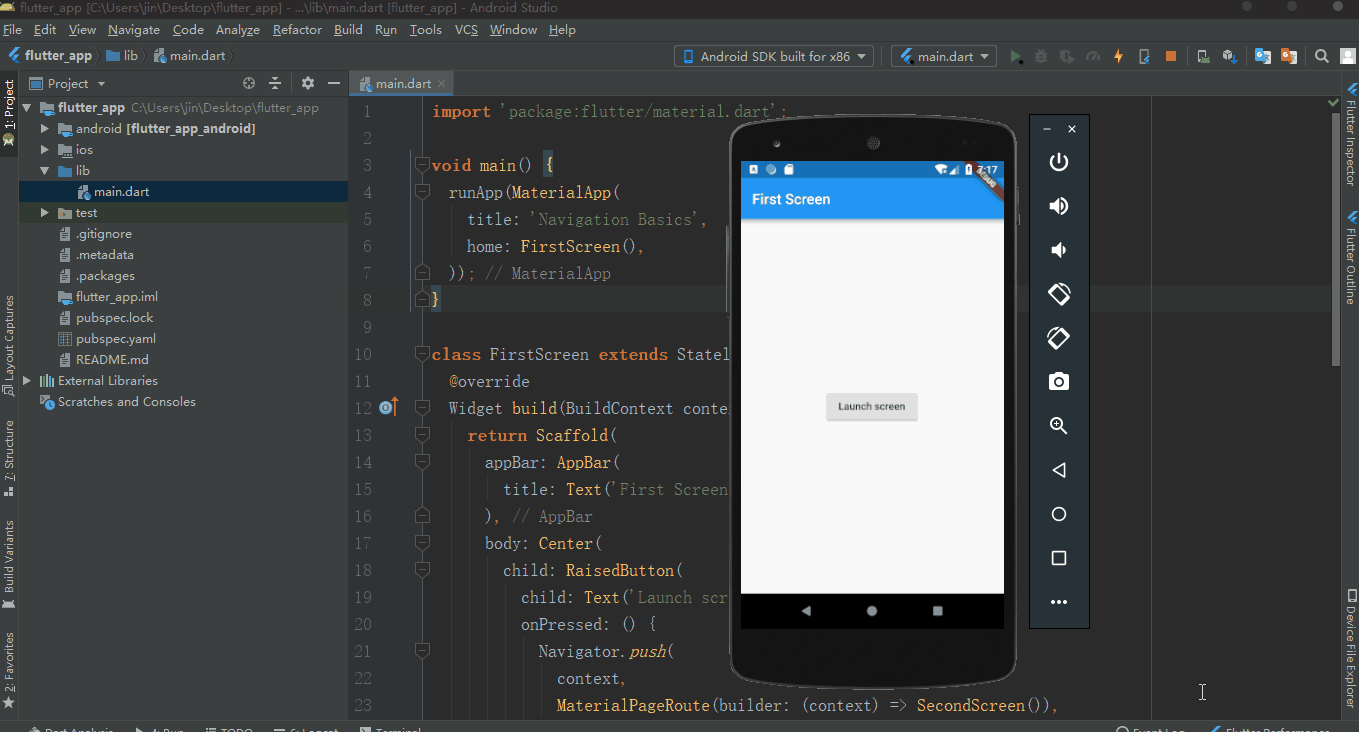Click the editor's vertical scrollbar
Viewport: 1359px width, 732px height.
[1335, 240]
